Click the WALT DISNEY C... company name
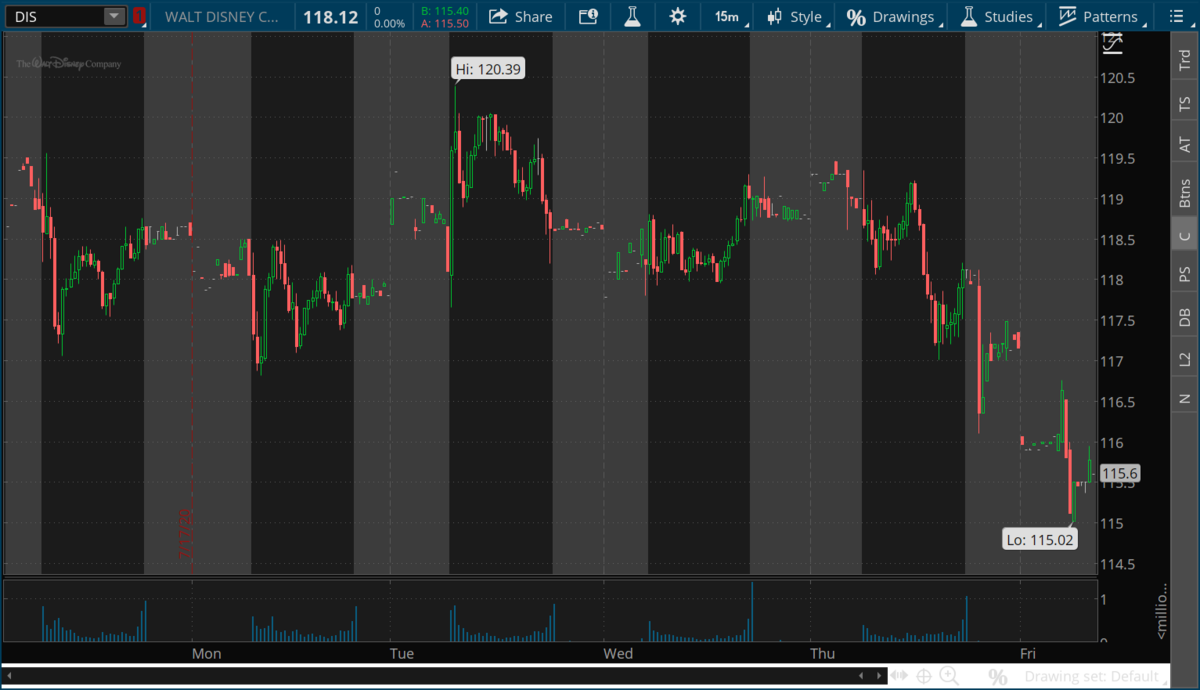Image resolution: width=1200 pixels, height=690 pixels. [x=223, y=16]
